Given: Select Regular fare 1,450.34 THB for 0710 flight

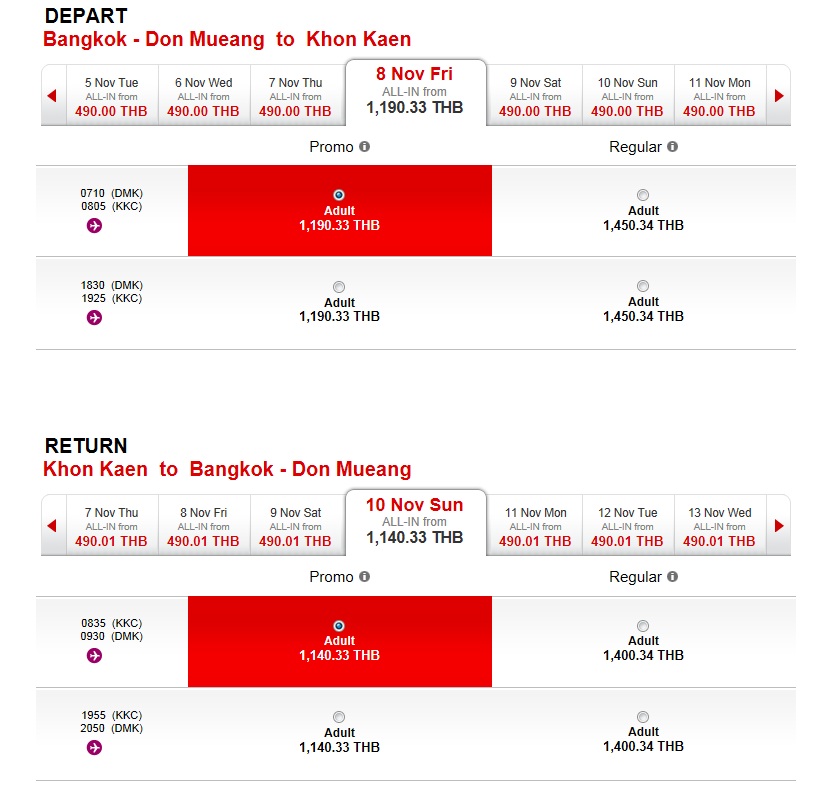Looking at the screenshot, I should coord(643,195).
